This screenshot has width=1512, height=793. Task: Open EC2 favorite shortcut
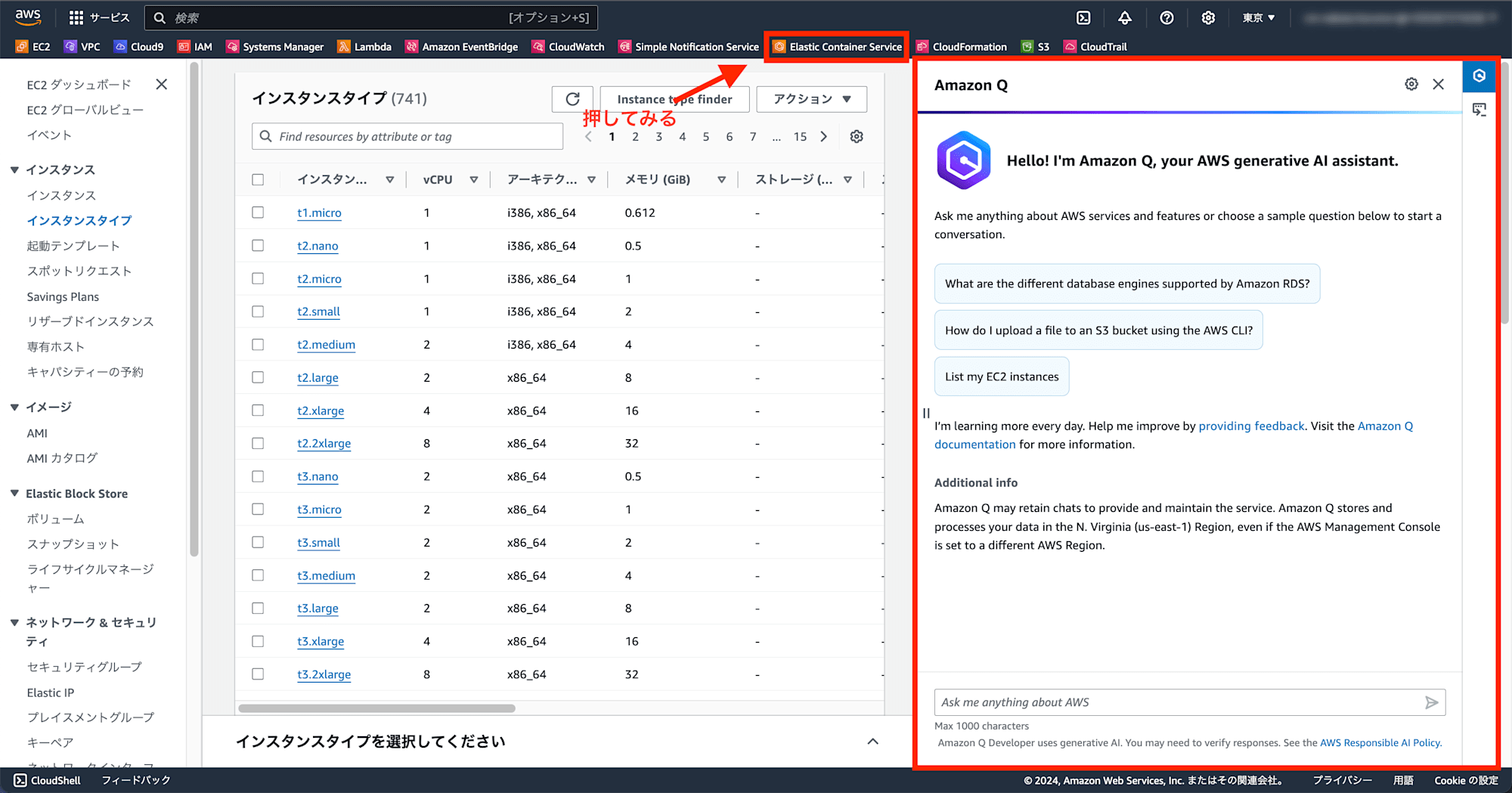(x=33, y=47)
